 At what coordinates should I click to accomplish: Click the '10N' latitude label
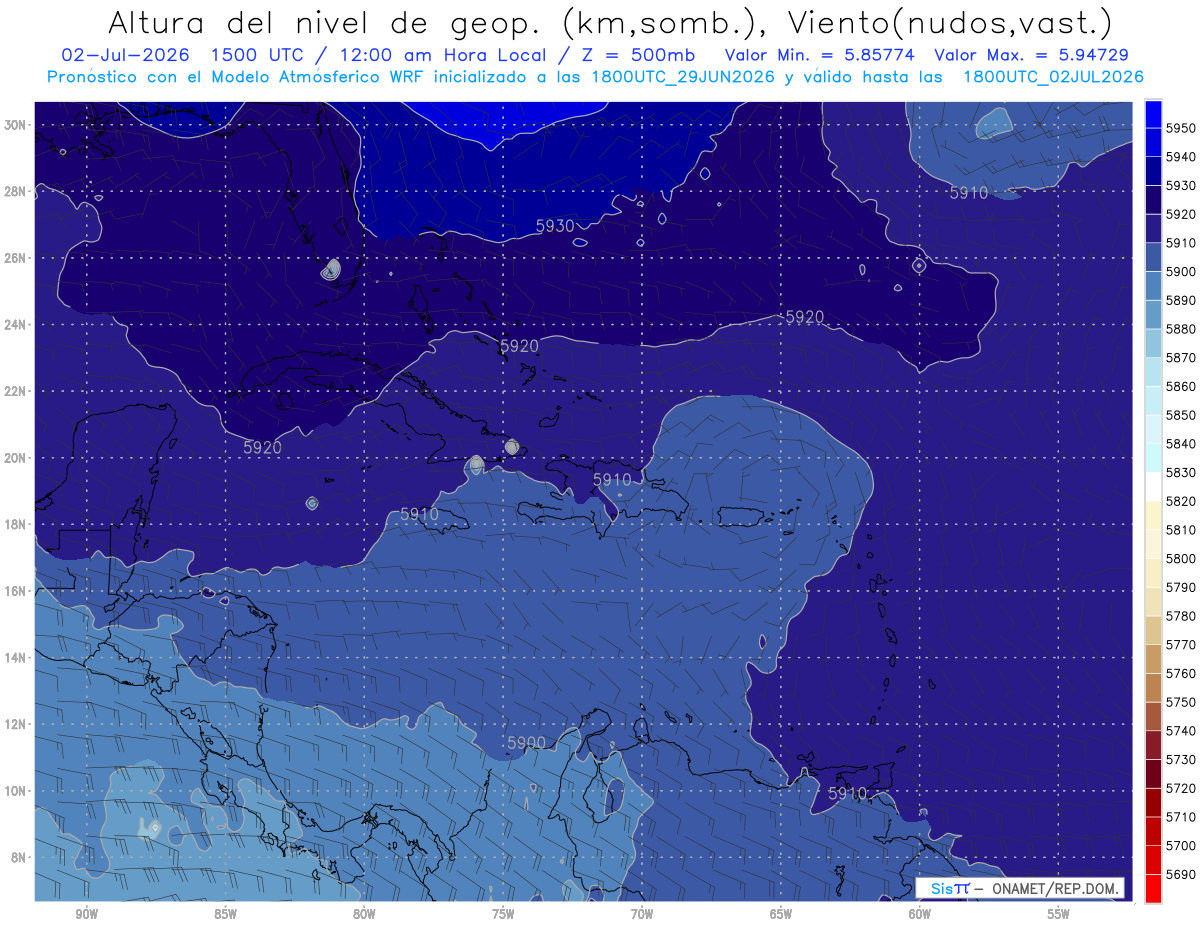[x=17, y=791]
